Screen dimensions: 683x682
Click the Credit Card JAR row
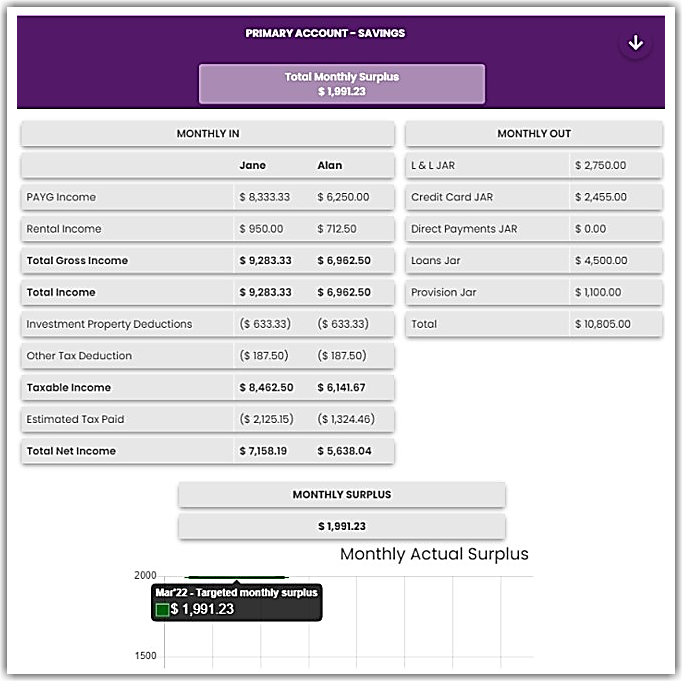coord(534,197)
